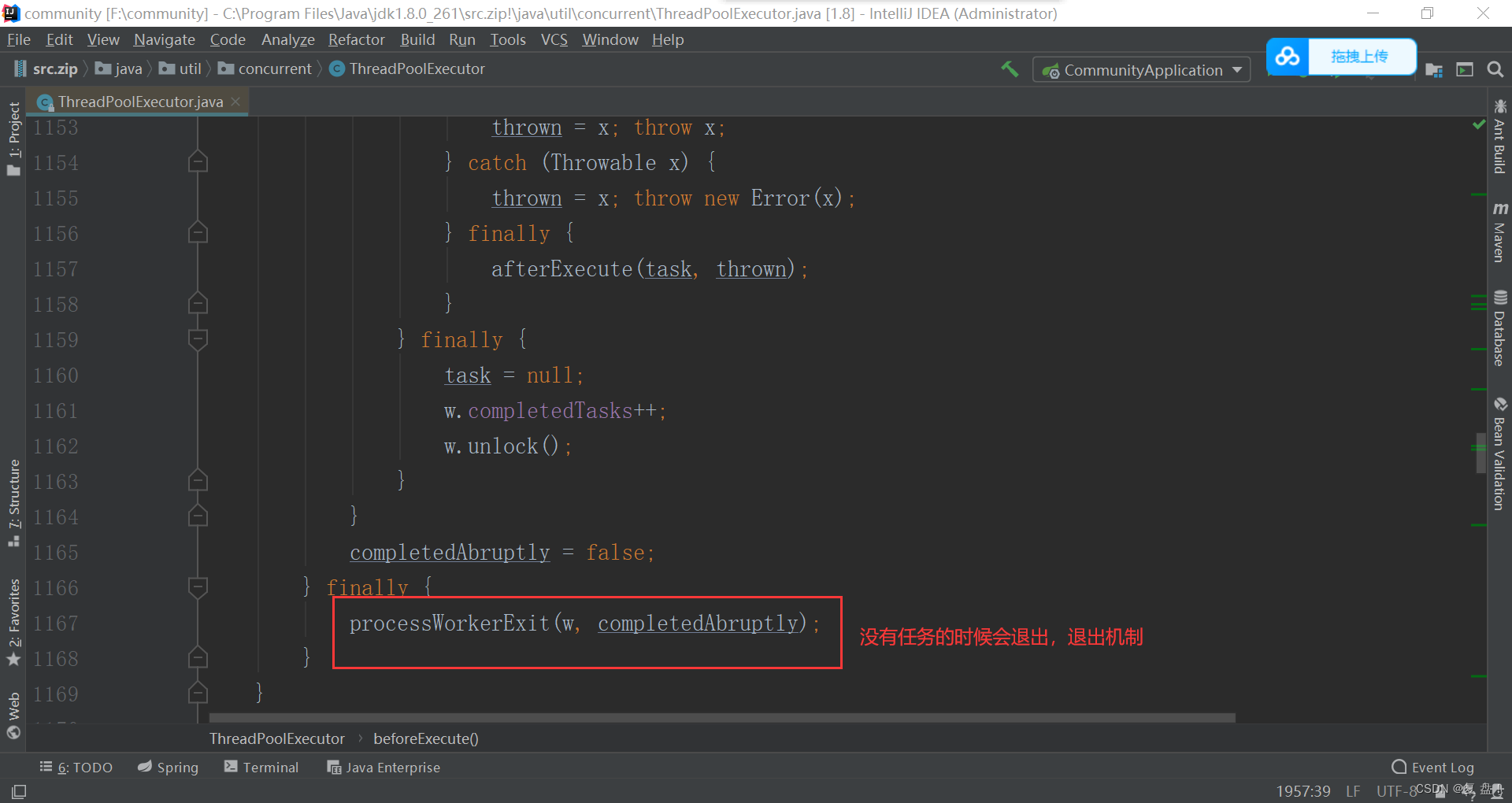The width and height of the screenshot is (1512, 803).
Task: Collapse the fold marker on line 1159
Action: (198, 339)
